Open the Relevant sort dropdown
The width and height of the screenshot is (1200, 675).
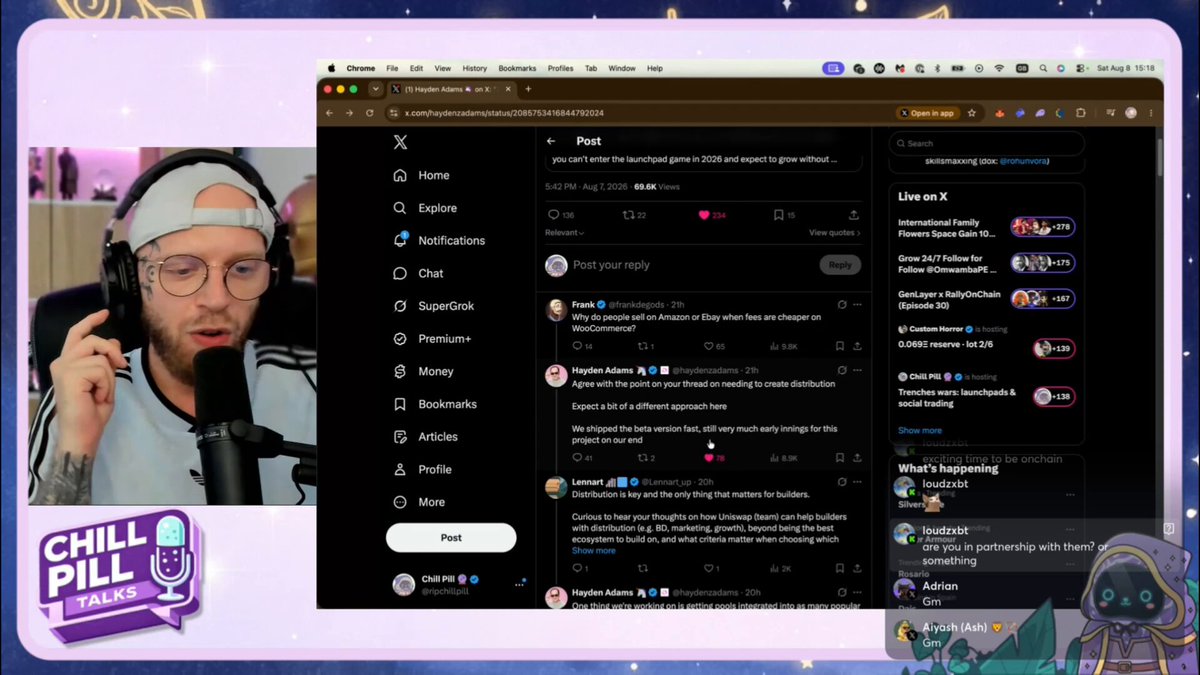[x=564, y=232]
